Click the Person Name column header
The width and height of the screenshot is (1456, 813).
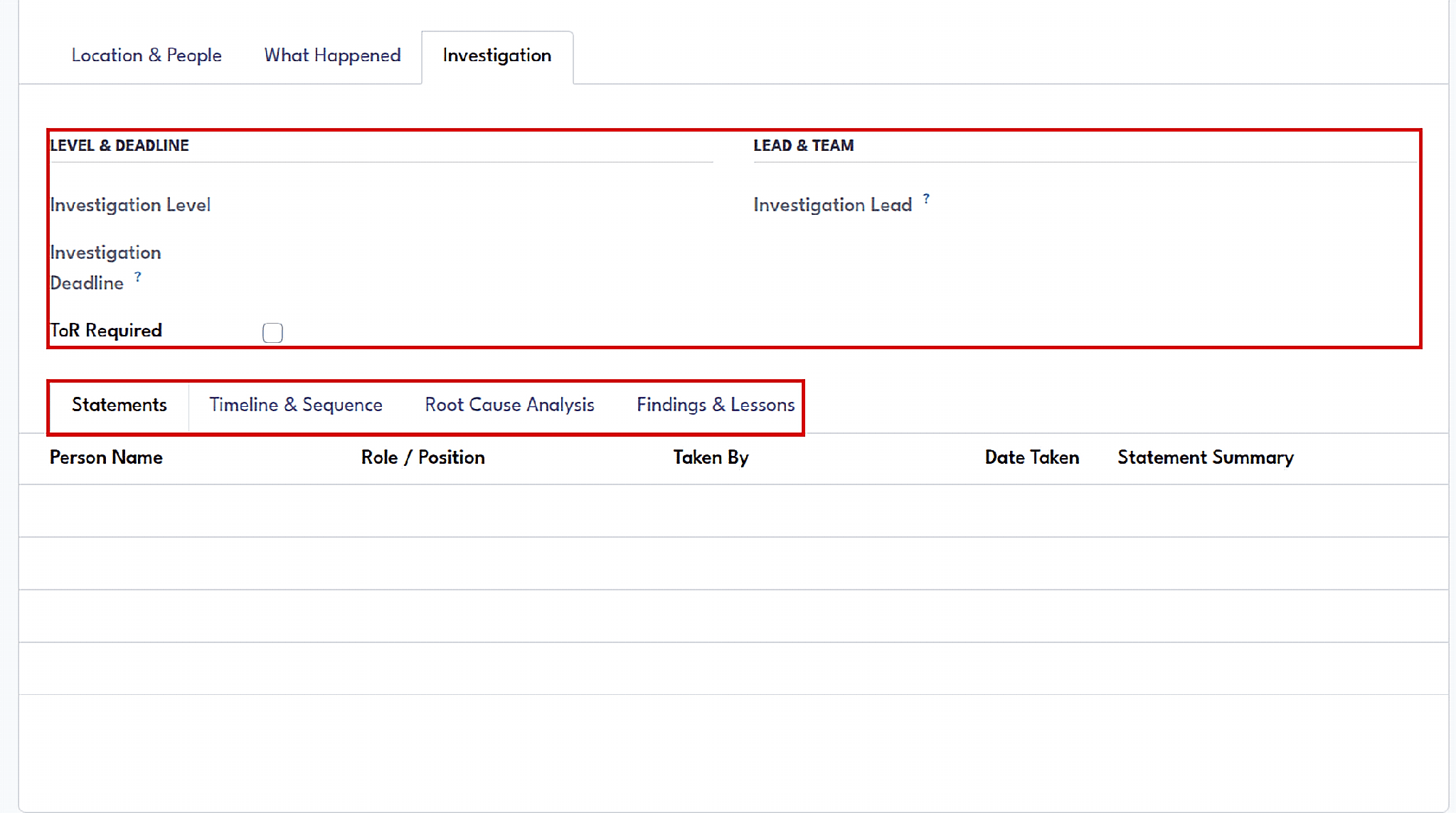[x=106, y=457]
